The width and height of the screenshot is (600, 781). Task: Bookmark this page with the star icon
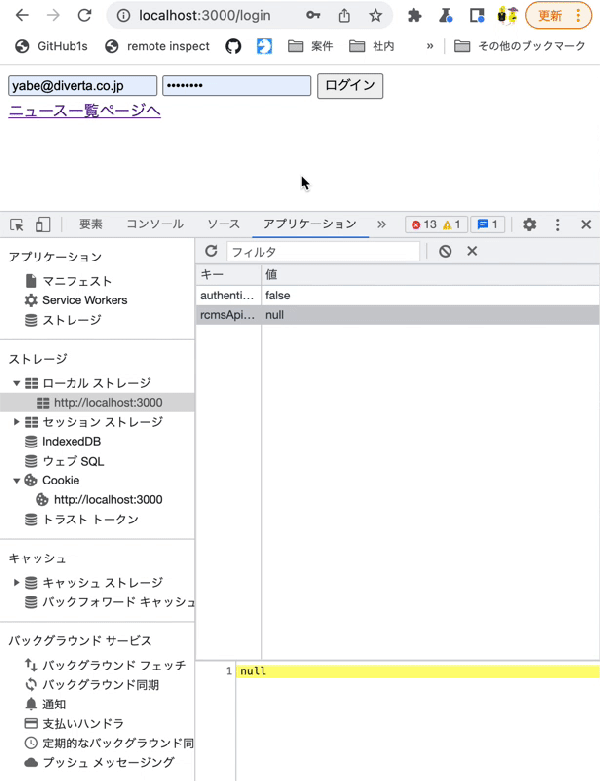[375, 16]
